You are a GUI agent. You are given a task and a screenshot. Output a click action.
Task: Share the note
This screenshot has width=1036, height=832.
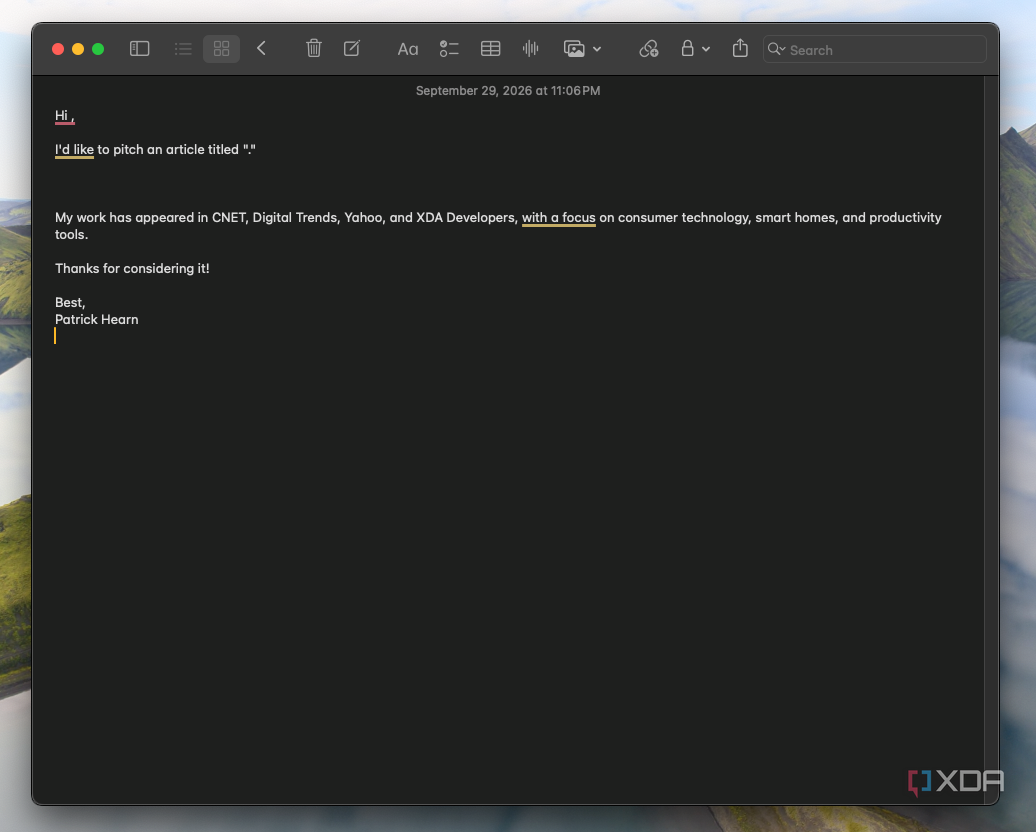point(741,48)
